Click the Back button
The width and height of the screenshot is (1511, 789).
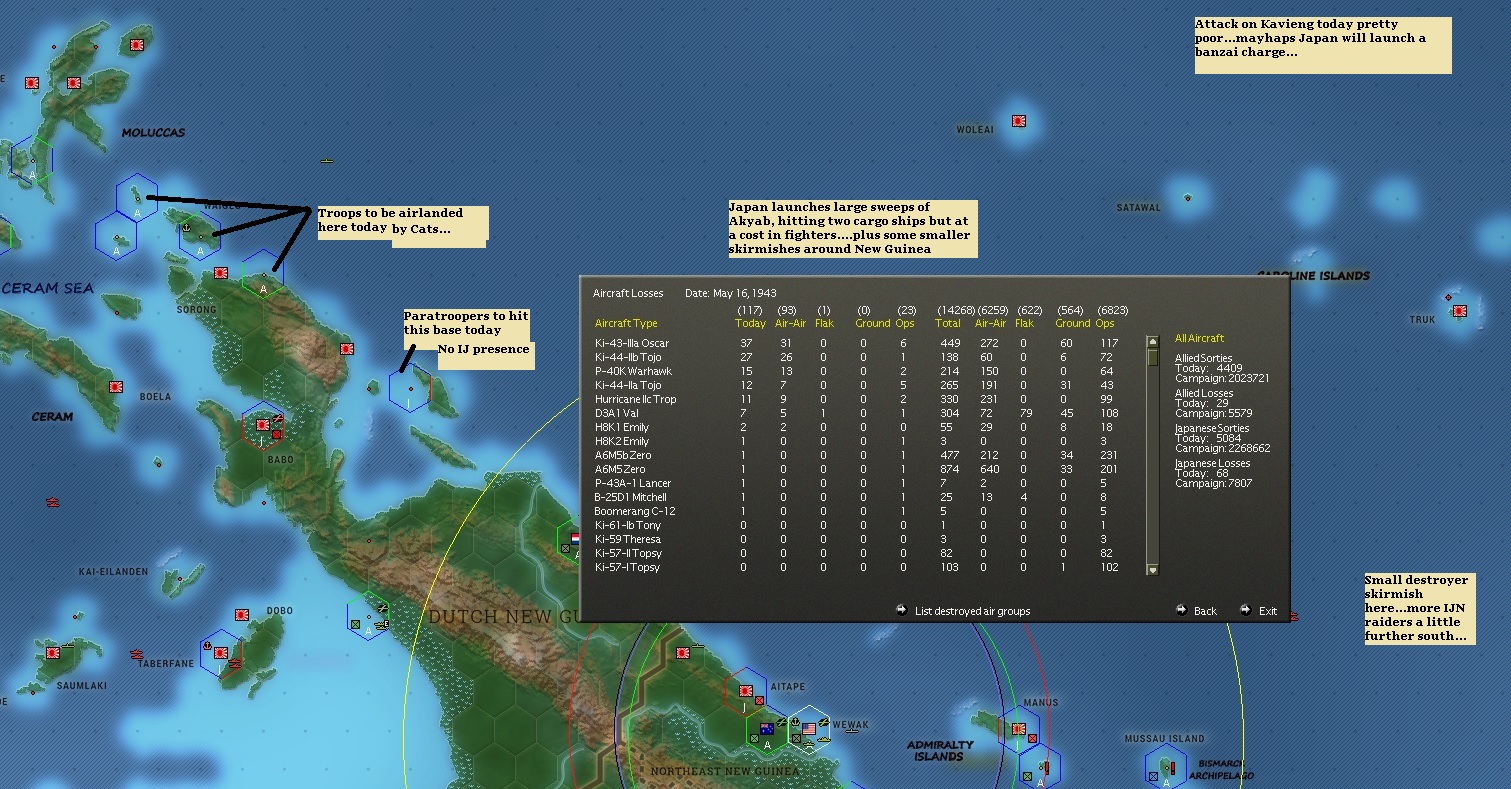1205,611
